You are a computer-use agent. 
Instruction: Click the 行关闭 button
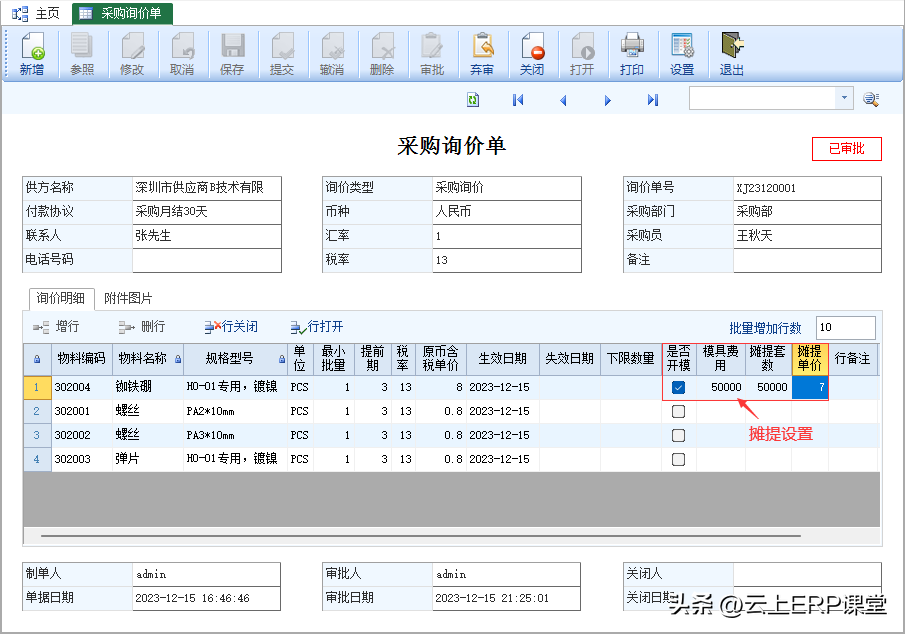(x=231, y=327)
